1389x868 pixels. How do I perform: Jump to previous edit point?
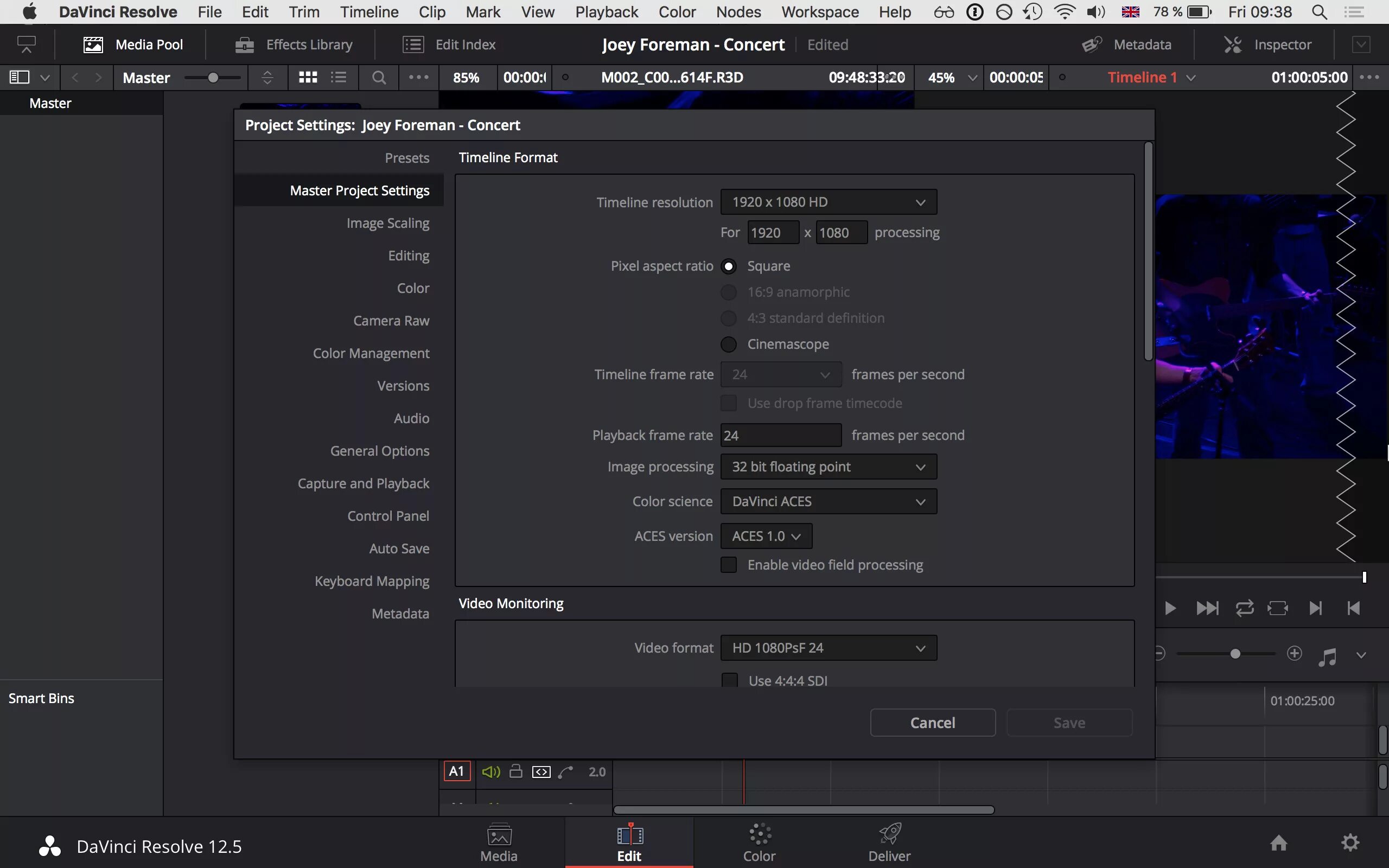click(x=1353, y=608)
